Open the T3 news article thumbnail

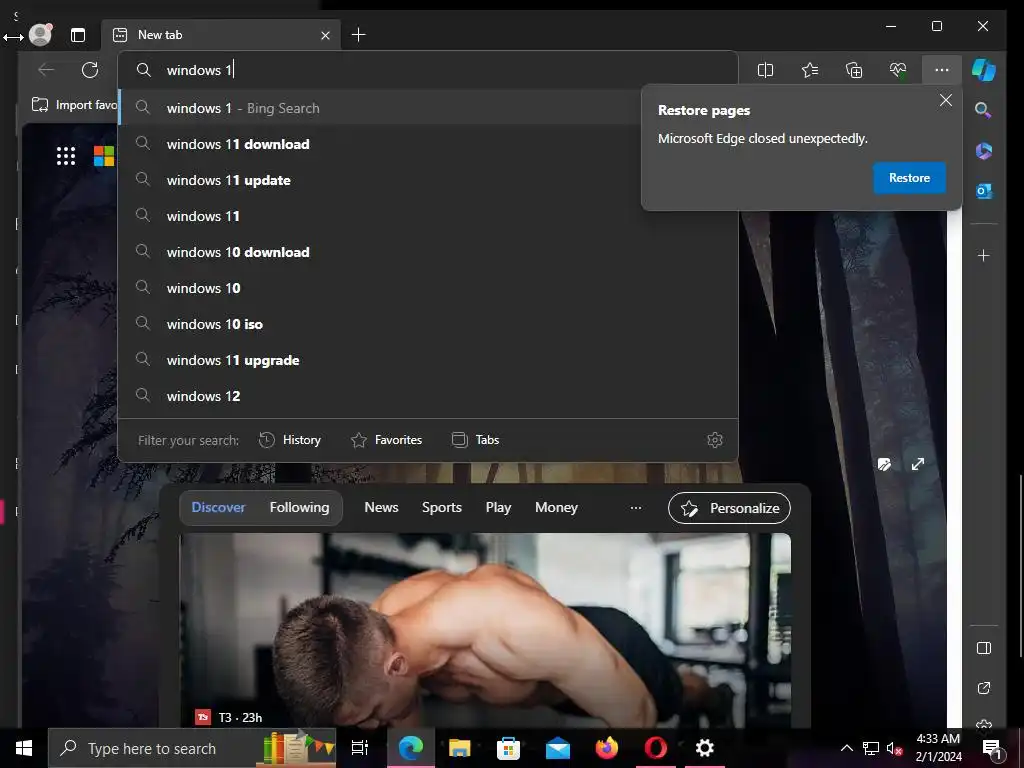point(485,630)
